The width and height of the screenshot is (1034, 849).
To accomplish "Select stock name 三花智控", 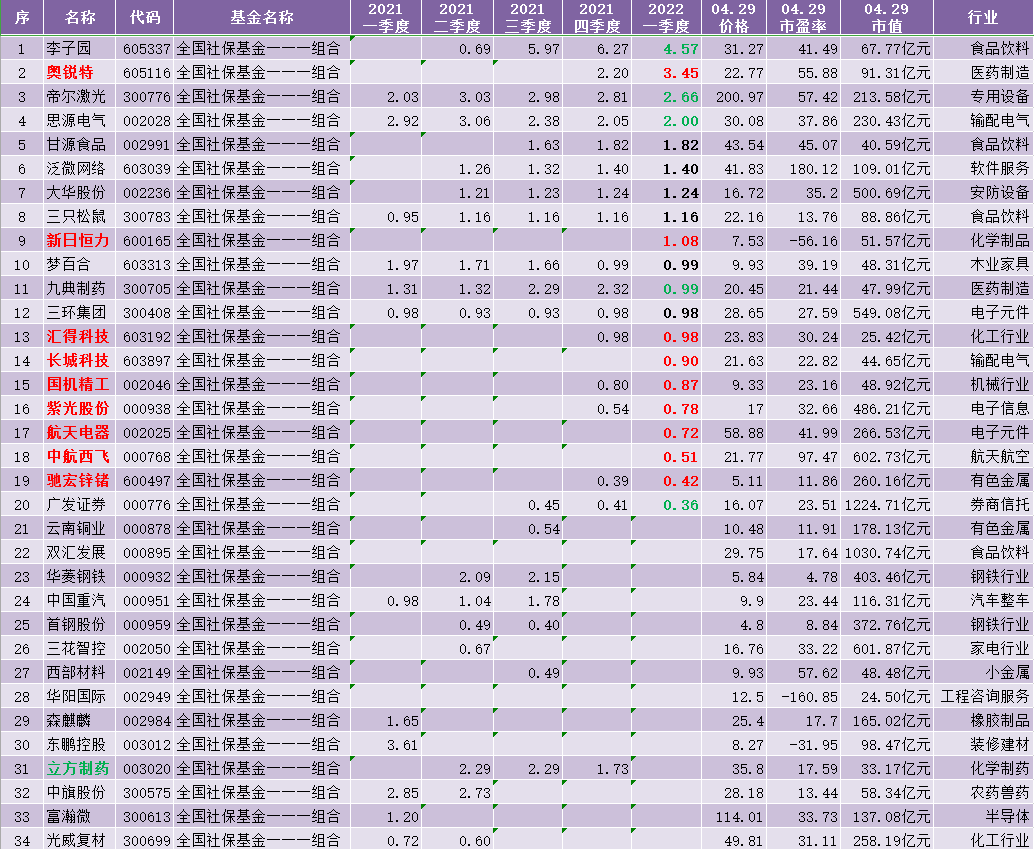I will pos(76,648).
